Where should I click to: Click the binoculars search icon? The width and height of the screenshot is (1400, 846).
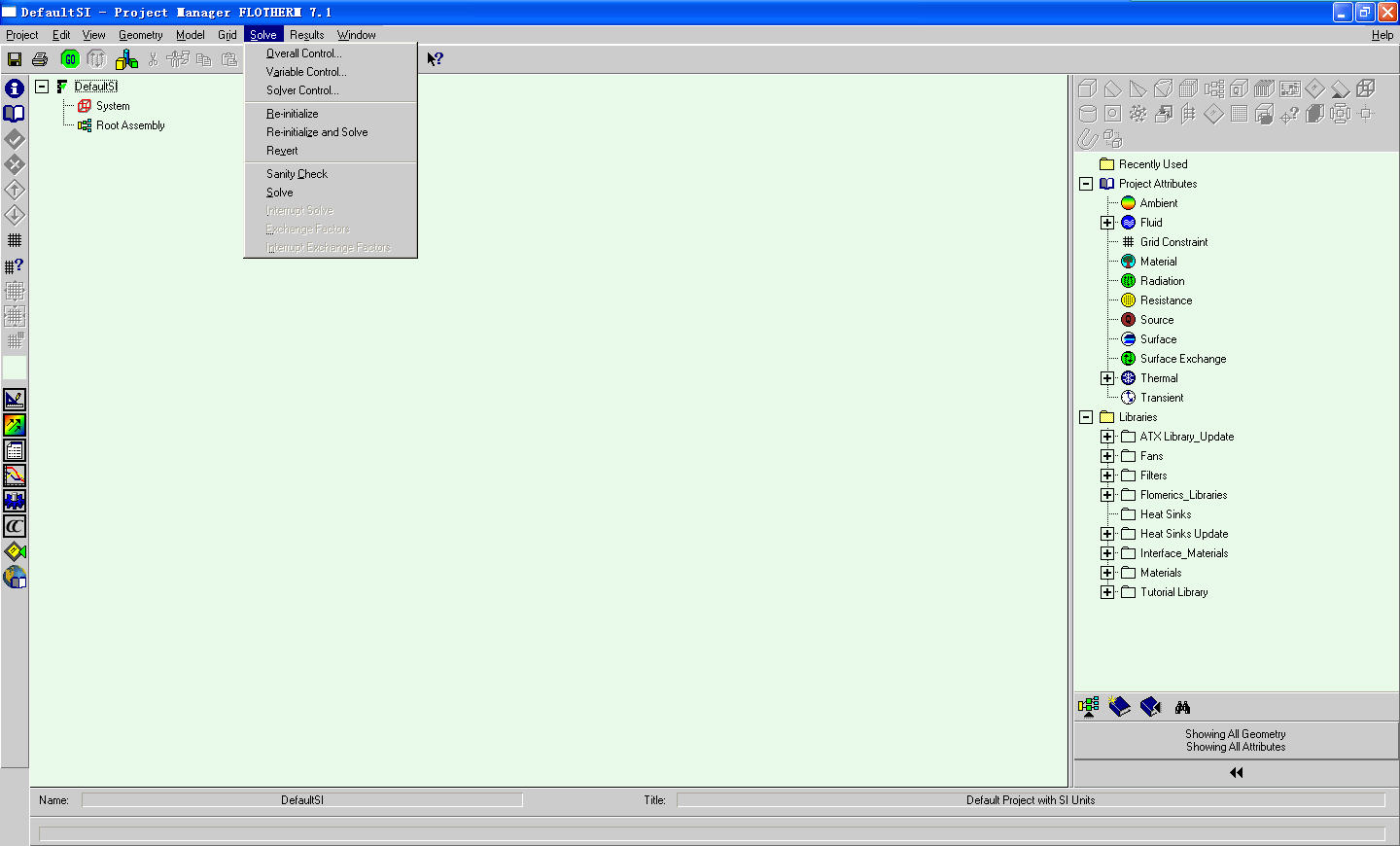1182,707
